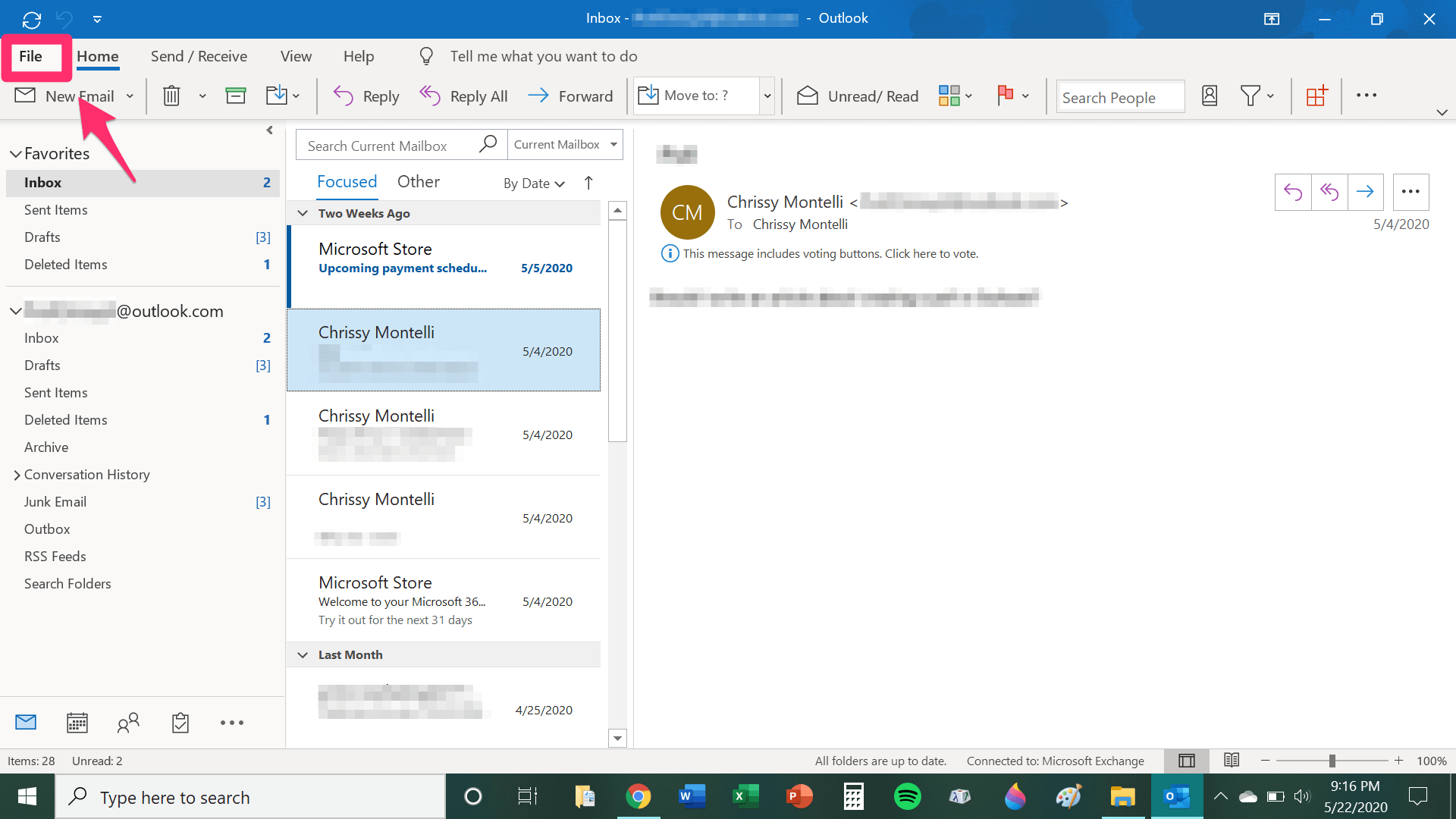Toggle the sort direction arrow next to By Date
1456x819 pixels.
point(588,183)
